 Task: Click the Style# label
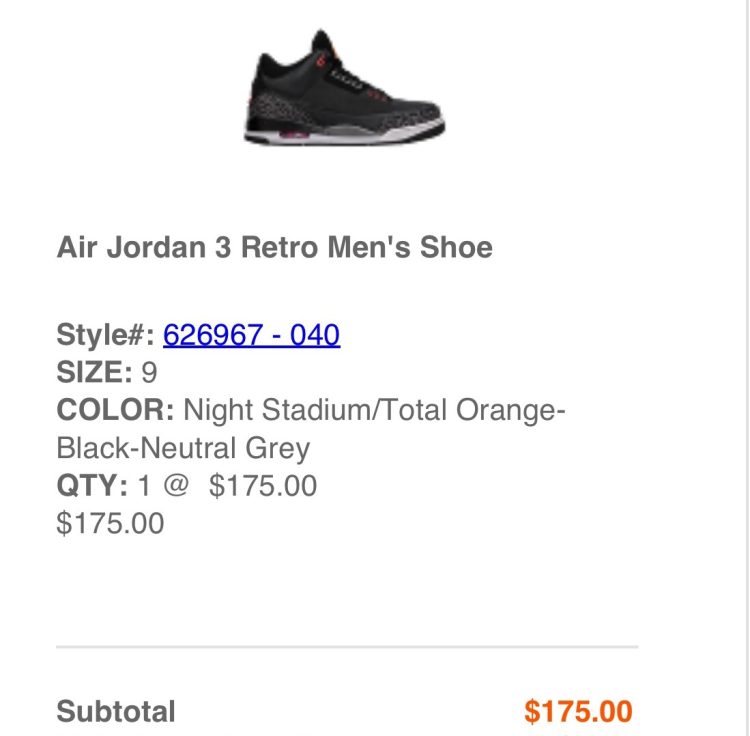[x=105, y=335]
